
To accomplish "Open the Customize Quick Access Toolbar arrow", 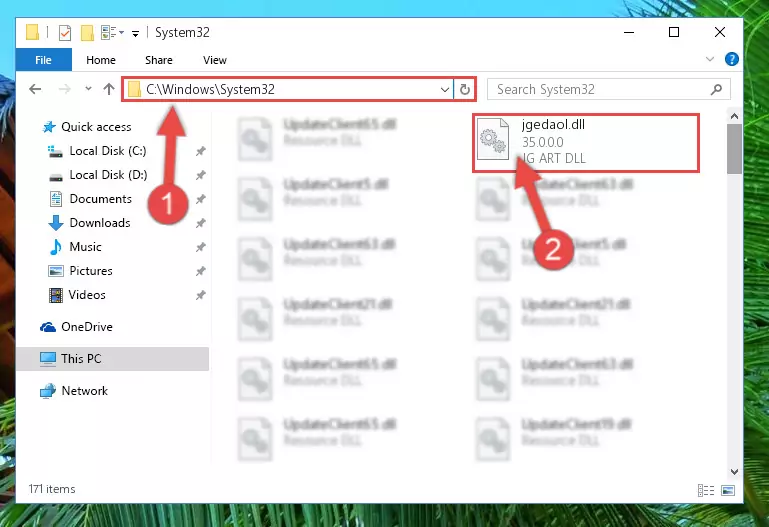I will pyautogui.click(x=135, y=33).
